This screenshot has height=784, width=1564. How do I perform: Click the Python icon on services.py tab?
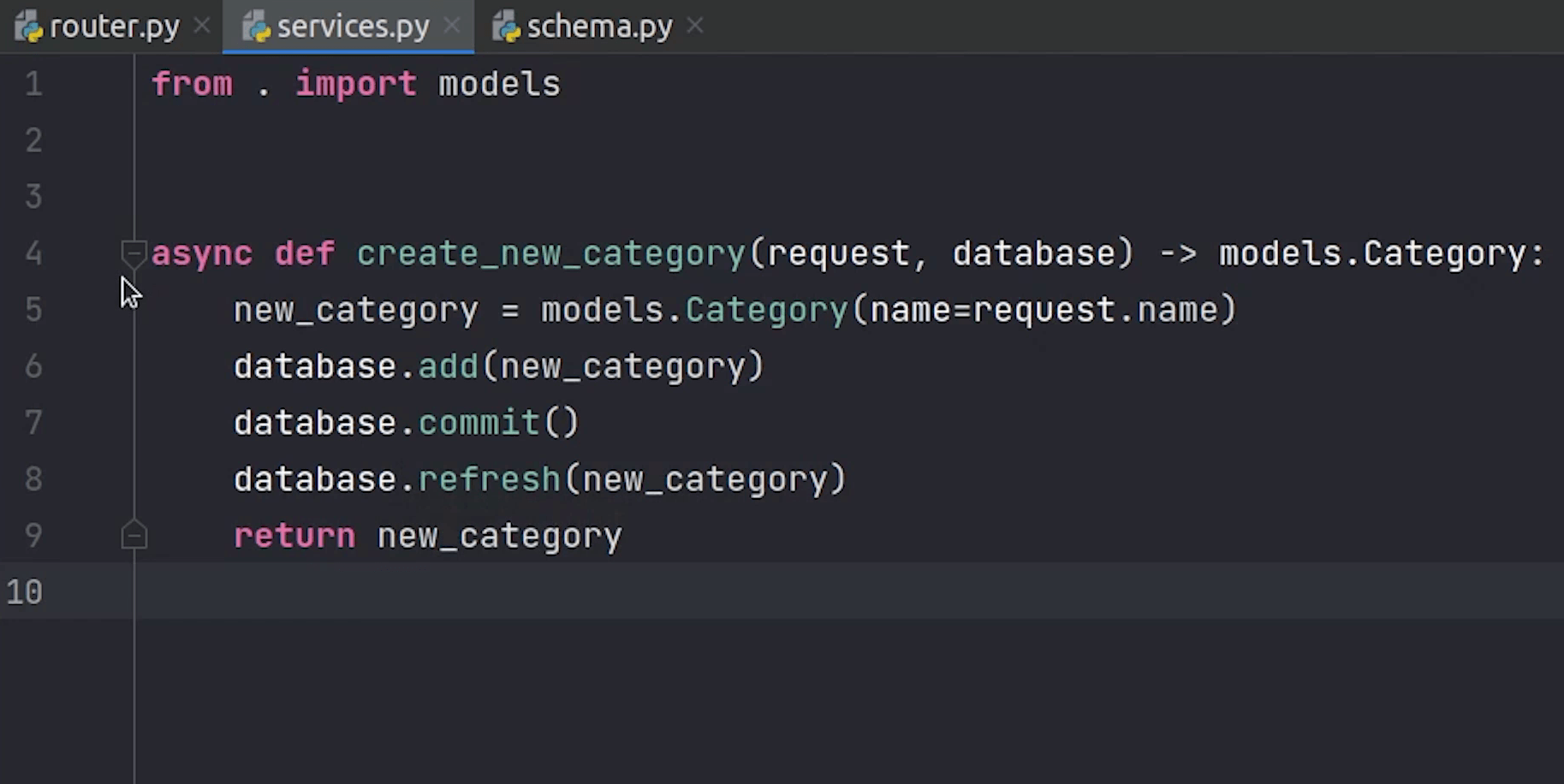coord(255,27)
